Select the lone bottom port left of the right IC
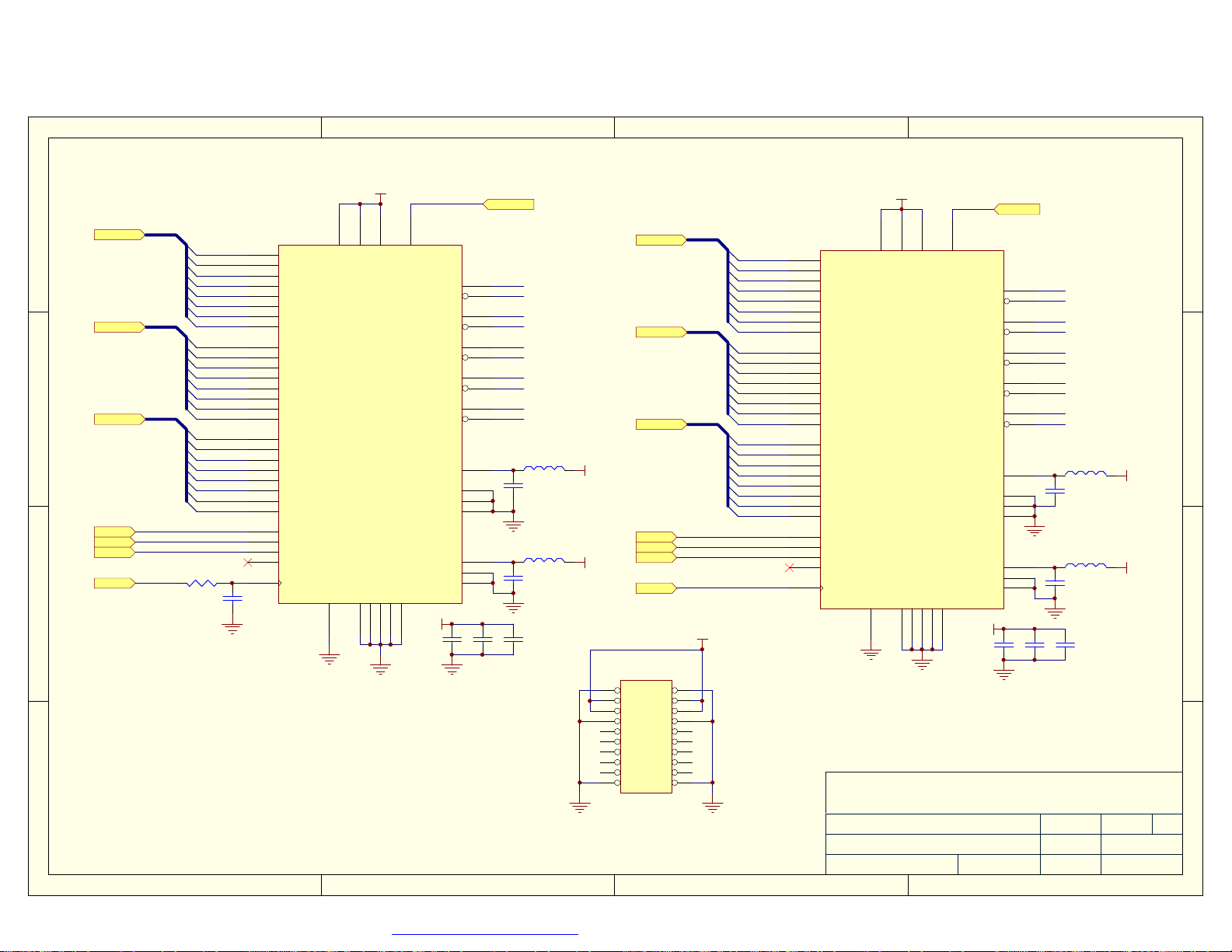This screenshot has height=952, width=1232. [x=657, y=588]
